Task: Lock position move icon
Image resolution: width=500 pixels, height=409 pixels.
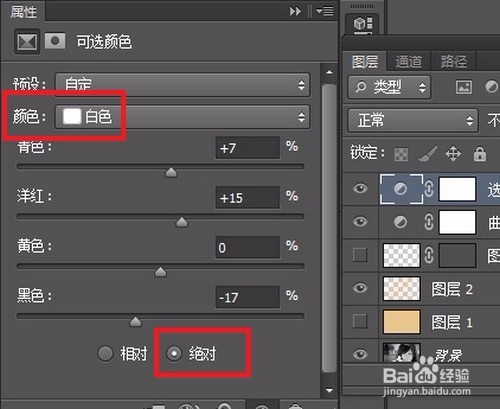Action: point(453,154)
